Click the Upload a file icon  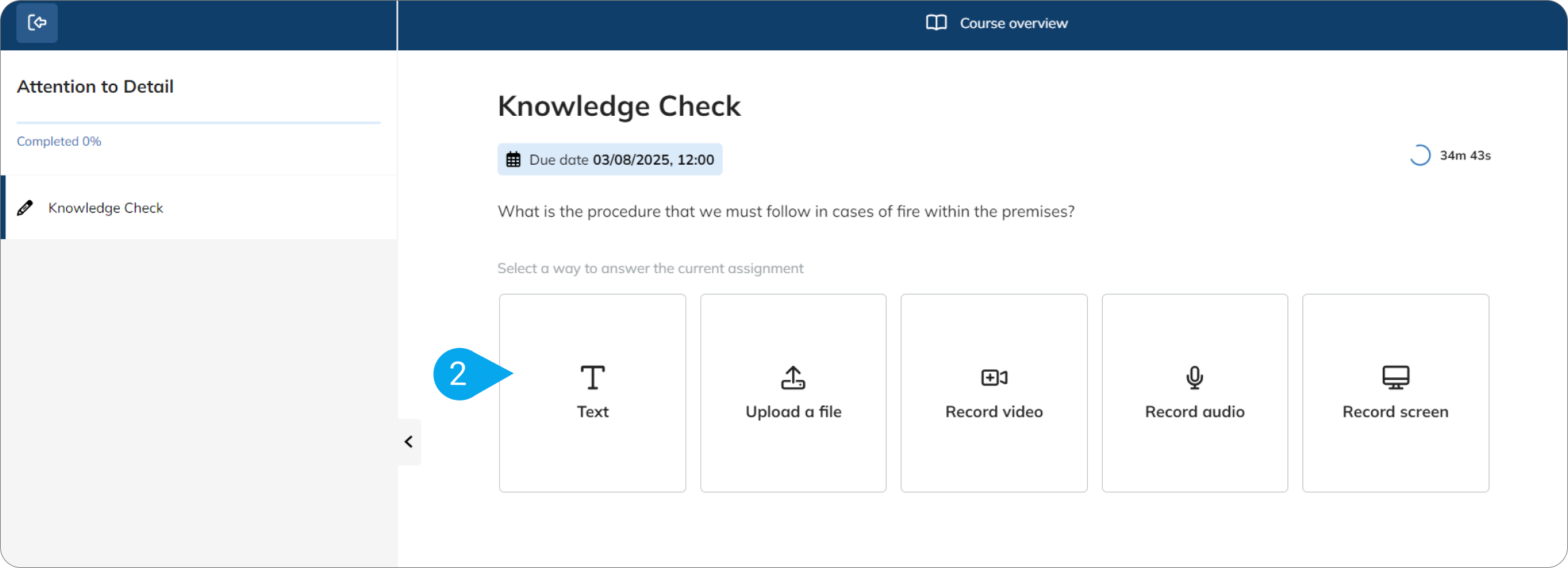point(793,377)
